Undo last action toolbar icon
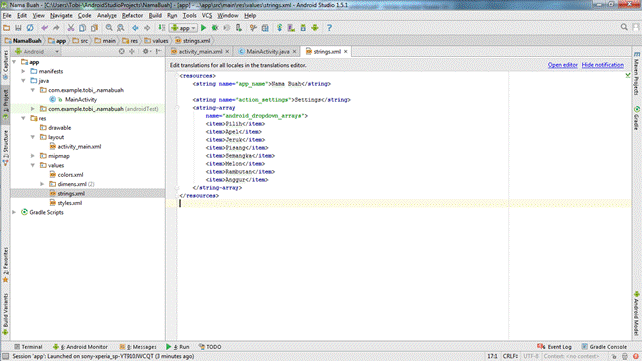The height and width of the screenshot is (361, 642). pos(44,28)
